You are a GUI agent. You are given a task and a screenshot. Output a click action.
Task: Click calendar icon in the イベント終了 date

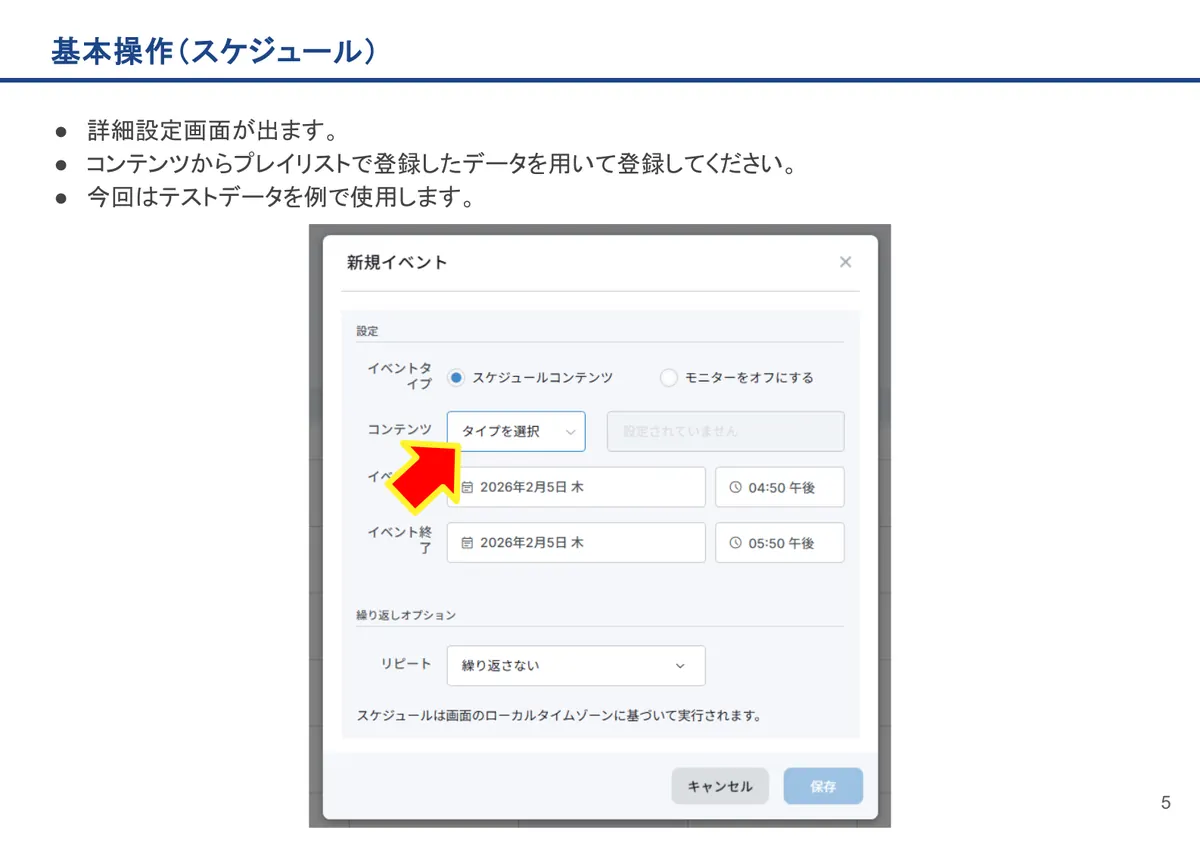[467, 542]
